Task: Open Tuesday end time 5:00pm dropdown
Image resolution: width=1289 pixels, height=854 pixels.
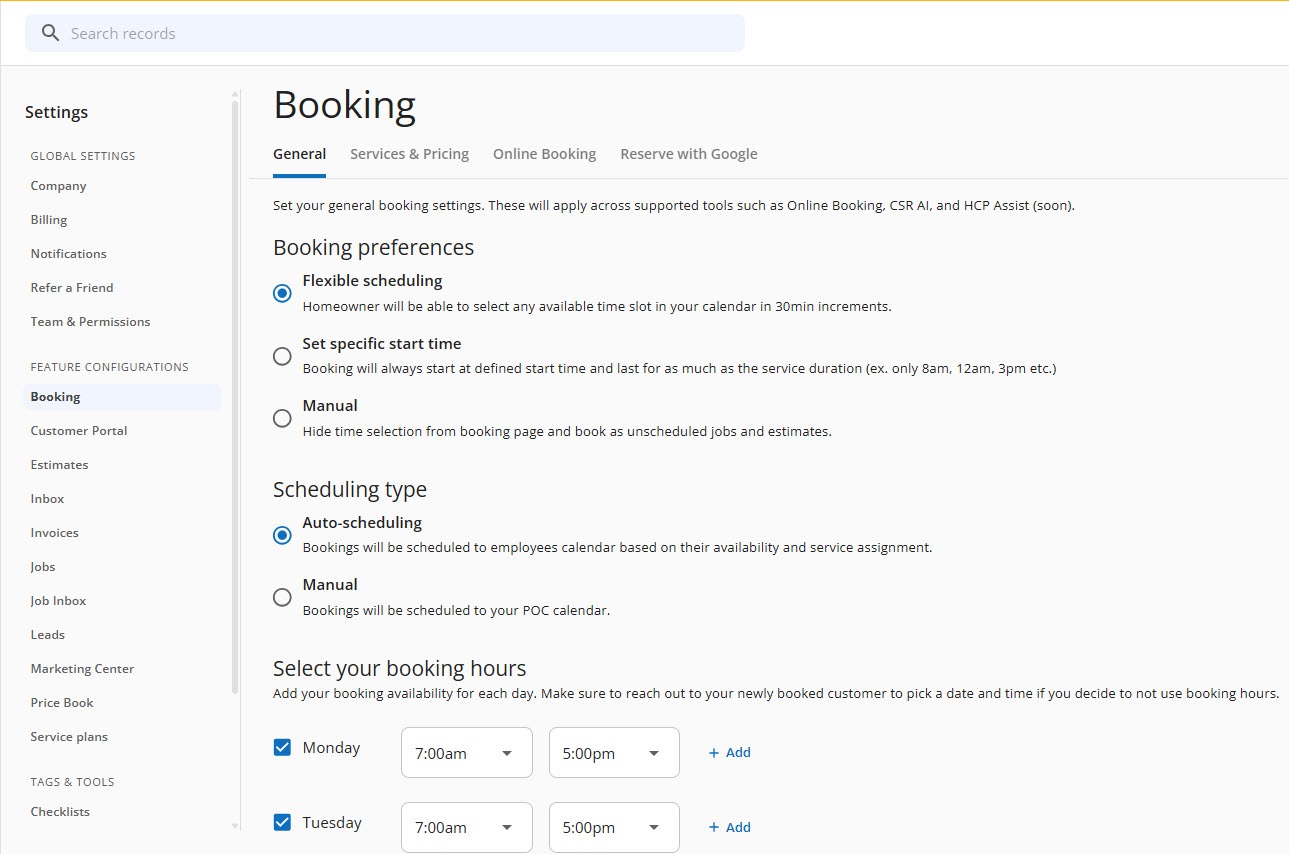Action: (614, 827)
